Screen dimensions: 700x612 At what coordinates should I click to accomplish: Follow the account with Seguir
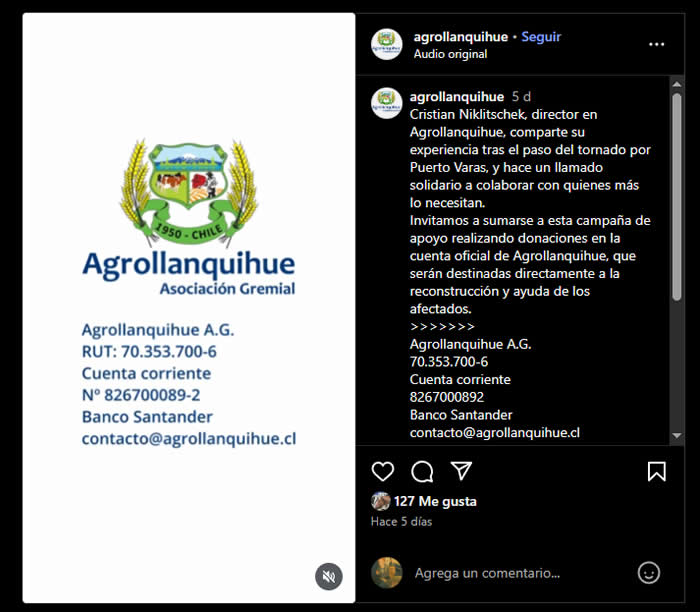[x=541, y=37]
